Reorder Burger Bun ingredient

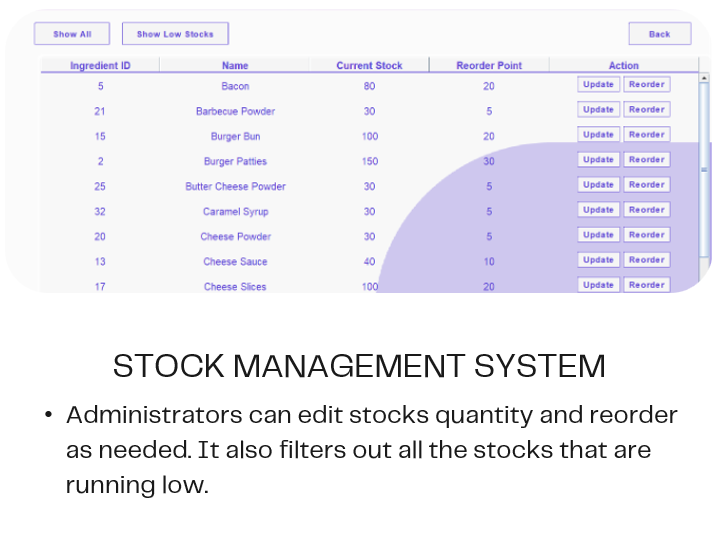pyautogui.click(x=646, y=134)
